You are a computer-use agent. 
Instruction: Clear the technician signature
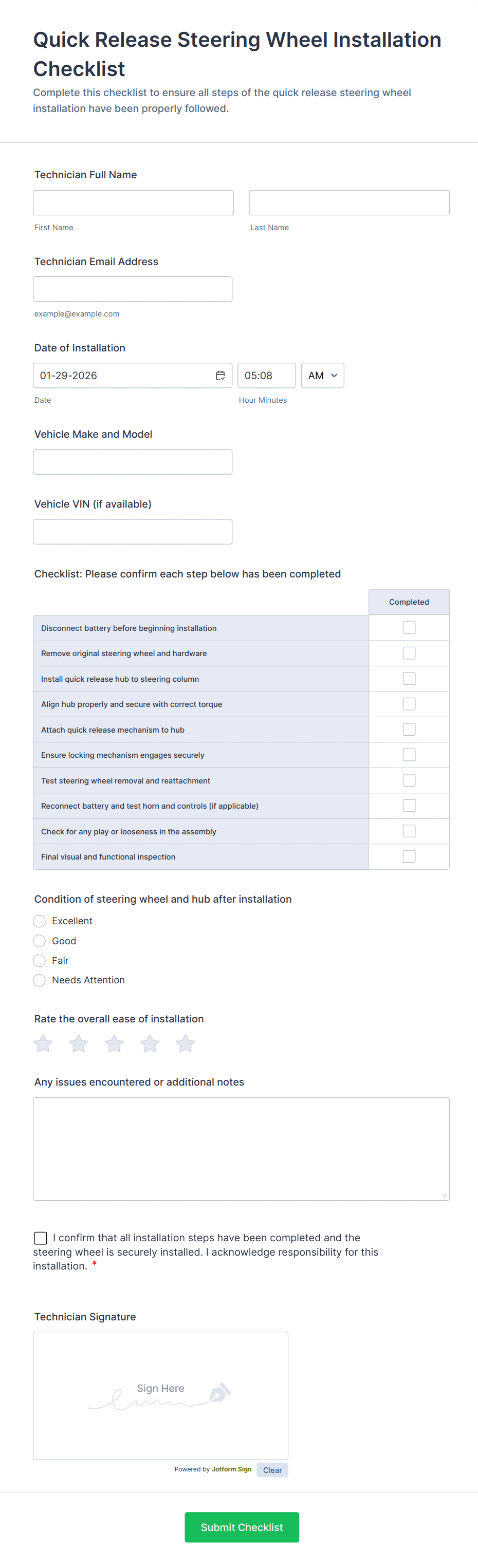[x=272, y=1470]
